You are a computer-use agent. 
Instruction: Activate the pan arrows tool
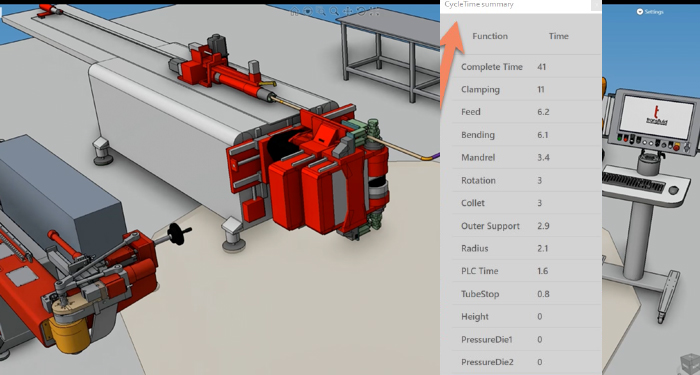(347, 12)
